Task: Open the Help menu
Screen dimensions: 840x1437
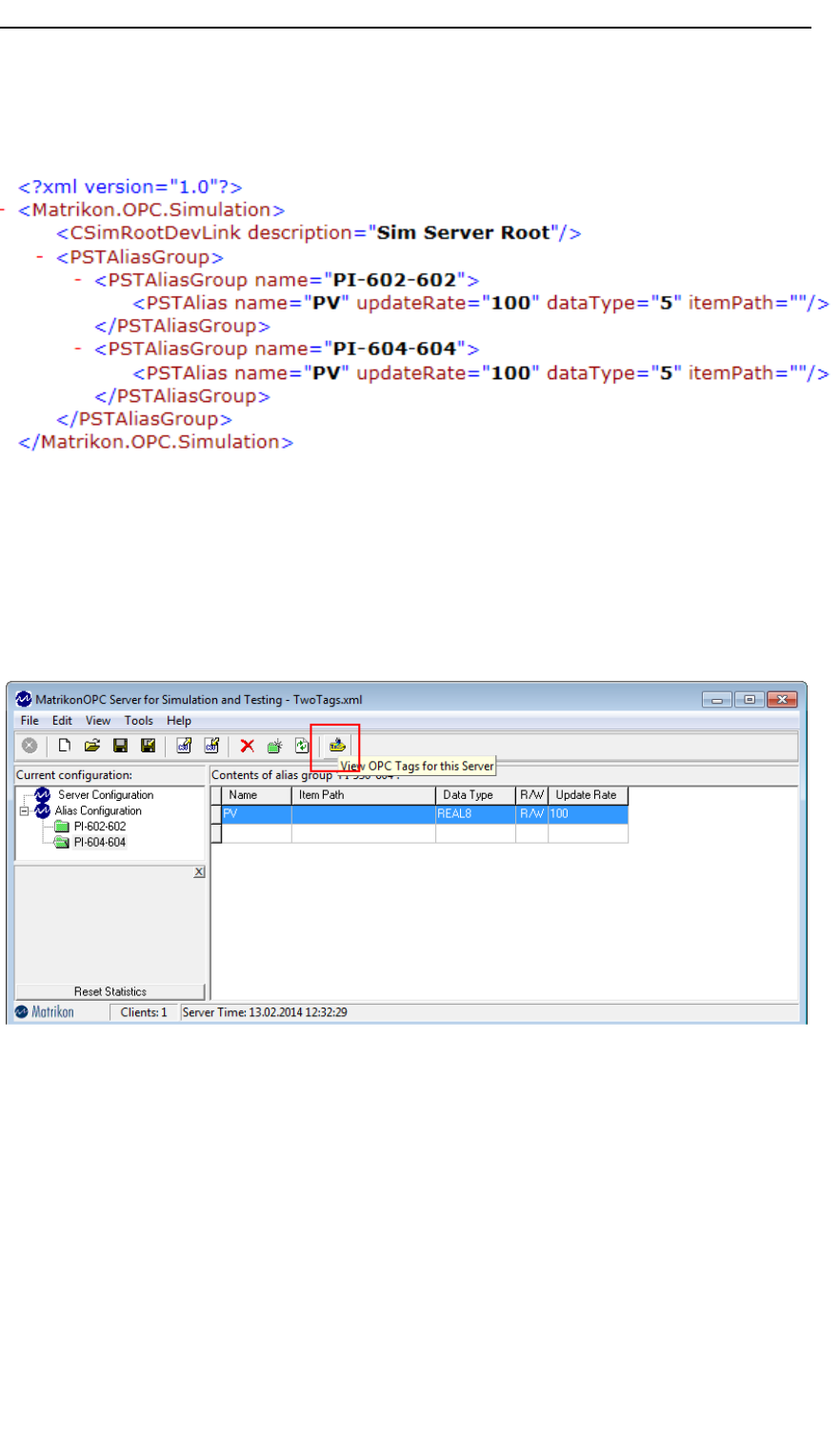Action: [179, 721]
